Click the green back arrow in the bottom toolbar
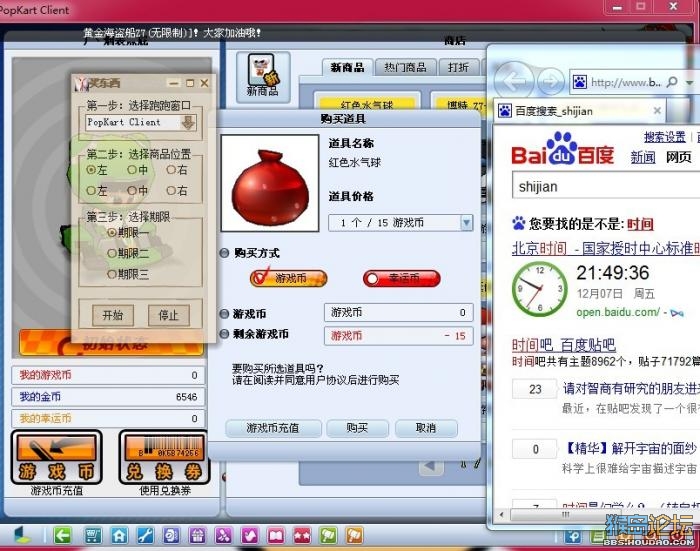The height and width of the screenshot is (551, 700). (x=62, y=535)
